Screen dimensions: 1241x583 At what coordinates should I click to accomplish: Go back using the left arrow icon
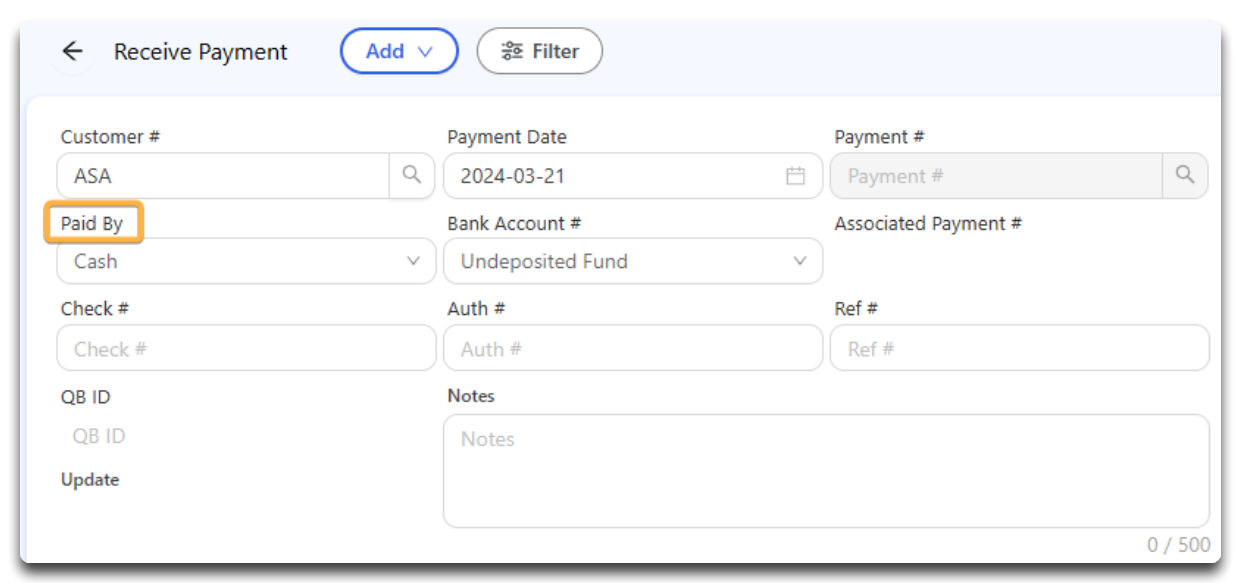point(72,52)
